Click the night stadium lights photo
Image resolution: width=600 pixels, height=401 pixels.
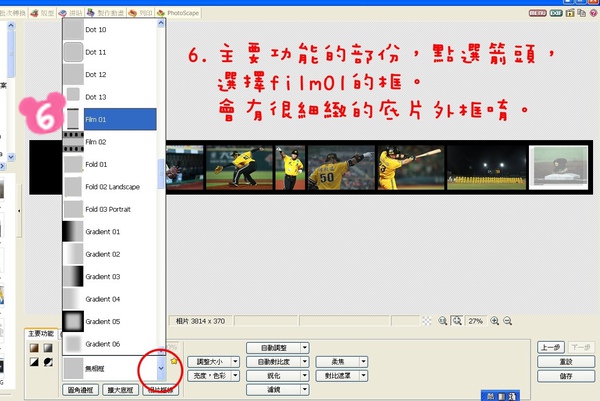pyautogui.click(x=486, y=167)
